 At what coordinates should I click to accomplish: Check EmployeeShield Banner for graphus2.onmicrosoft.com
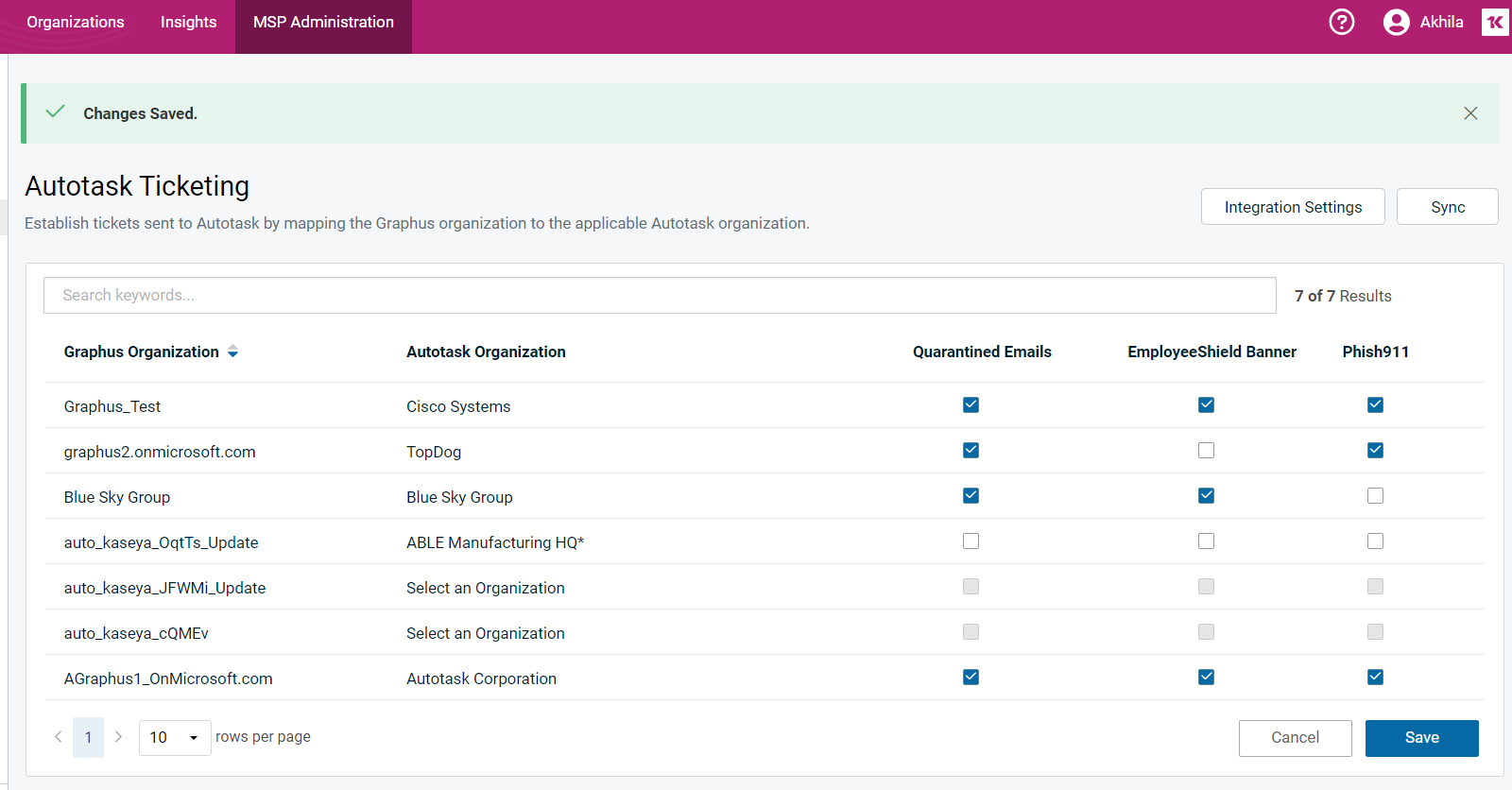click(1206, 450)
